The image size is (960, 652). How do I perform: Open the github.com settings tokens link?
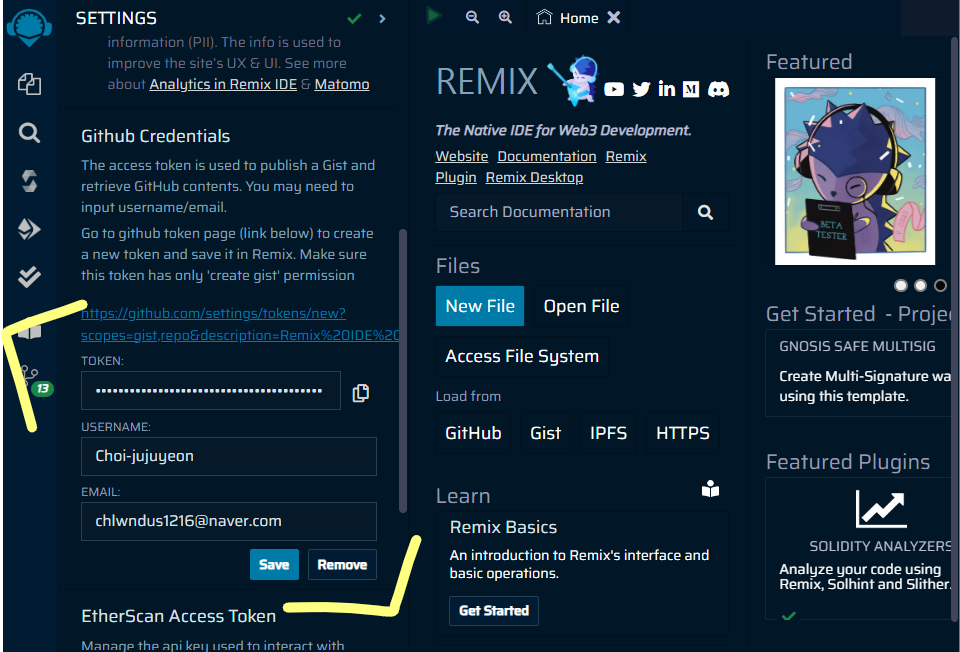point(240,324)
